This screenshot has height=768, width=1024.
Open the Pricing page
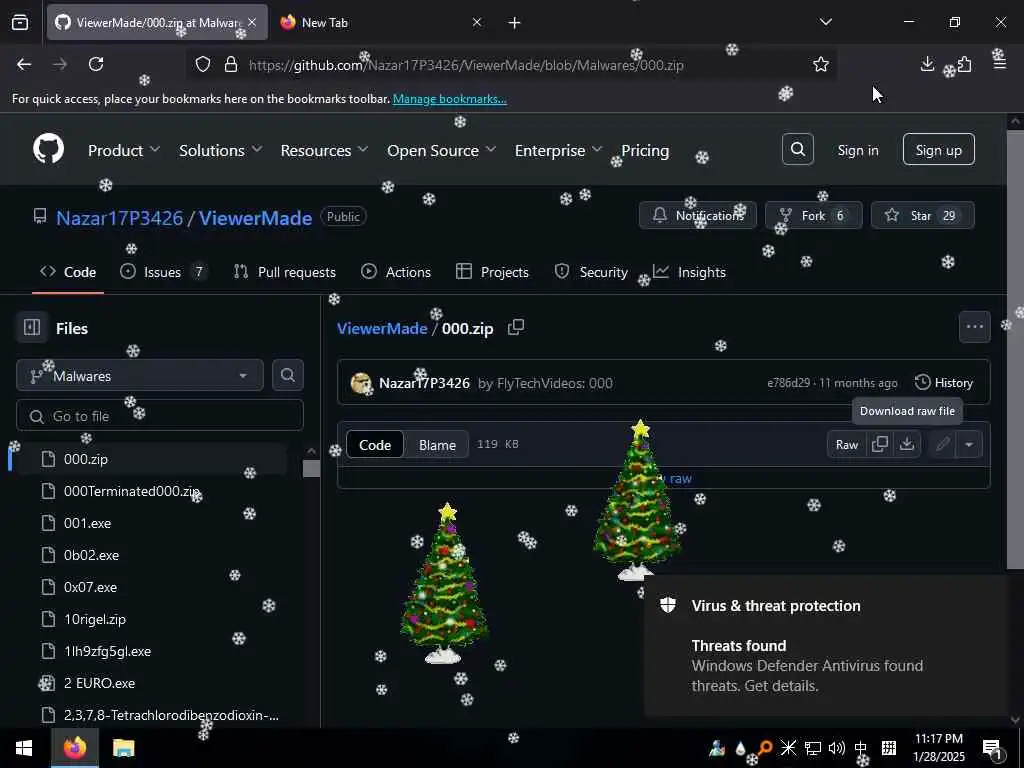(645, 150)
